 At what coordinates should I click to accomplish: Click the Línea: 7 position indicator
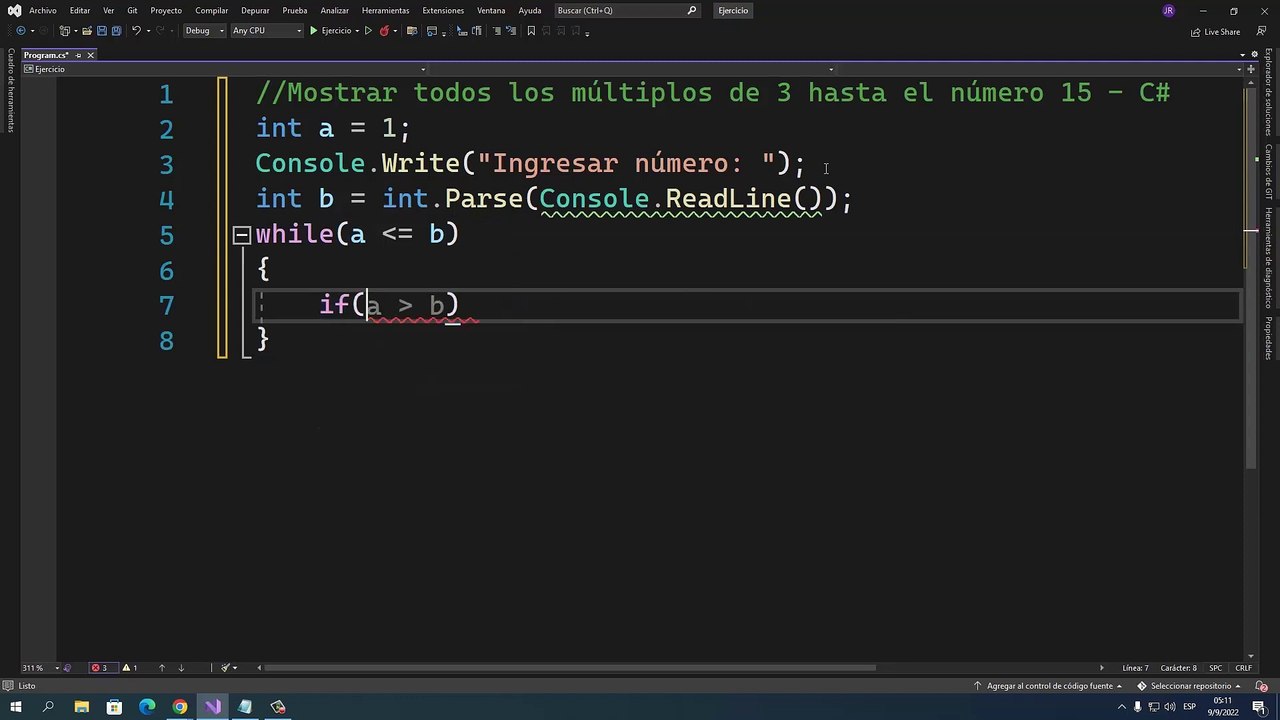1135,668
